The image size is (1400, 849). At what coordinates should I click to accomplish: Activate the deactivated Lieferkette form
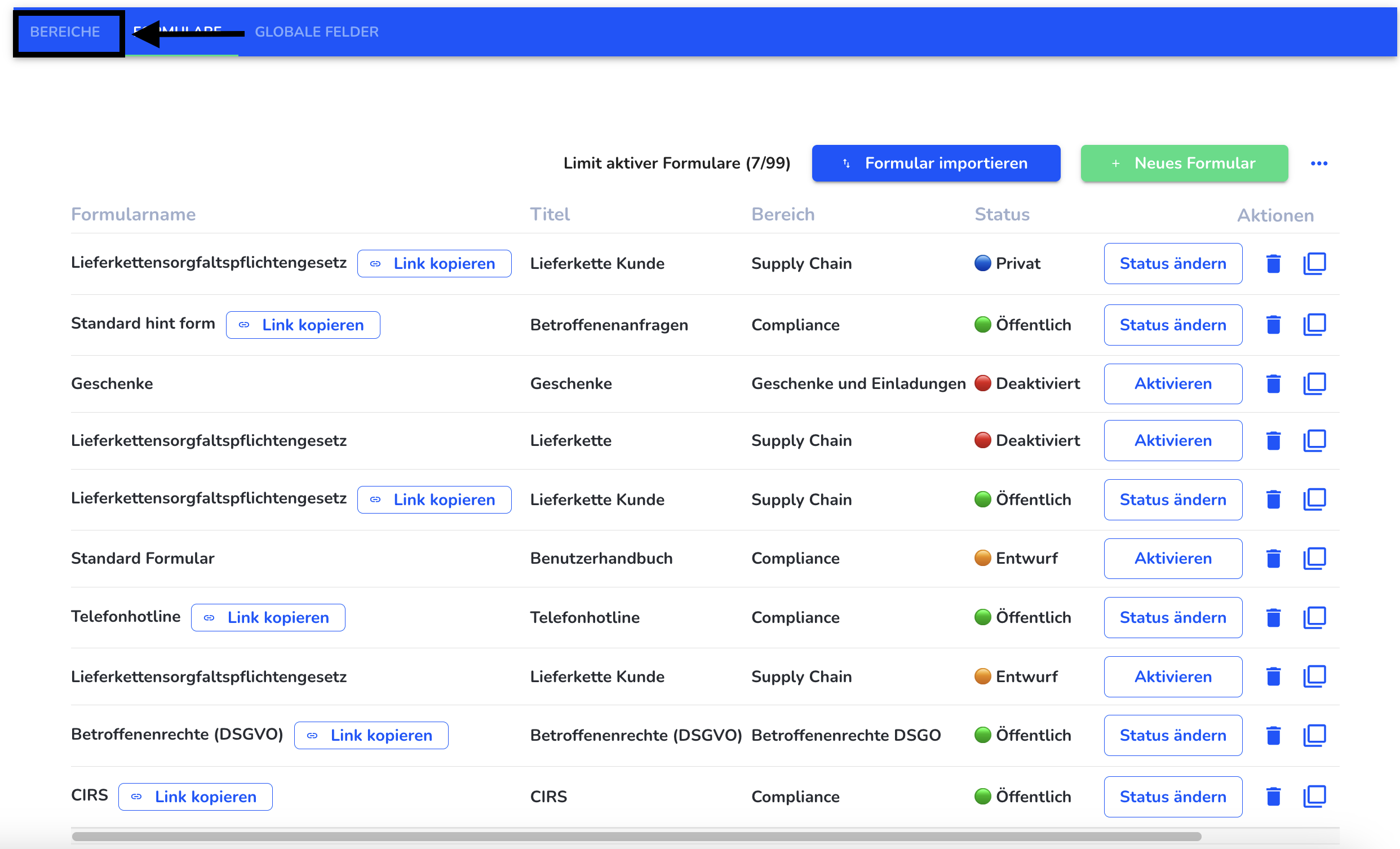[x=1173, y=441]
